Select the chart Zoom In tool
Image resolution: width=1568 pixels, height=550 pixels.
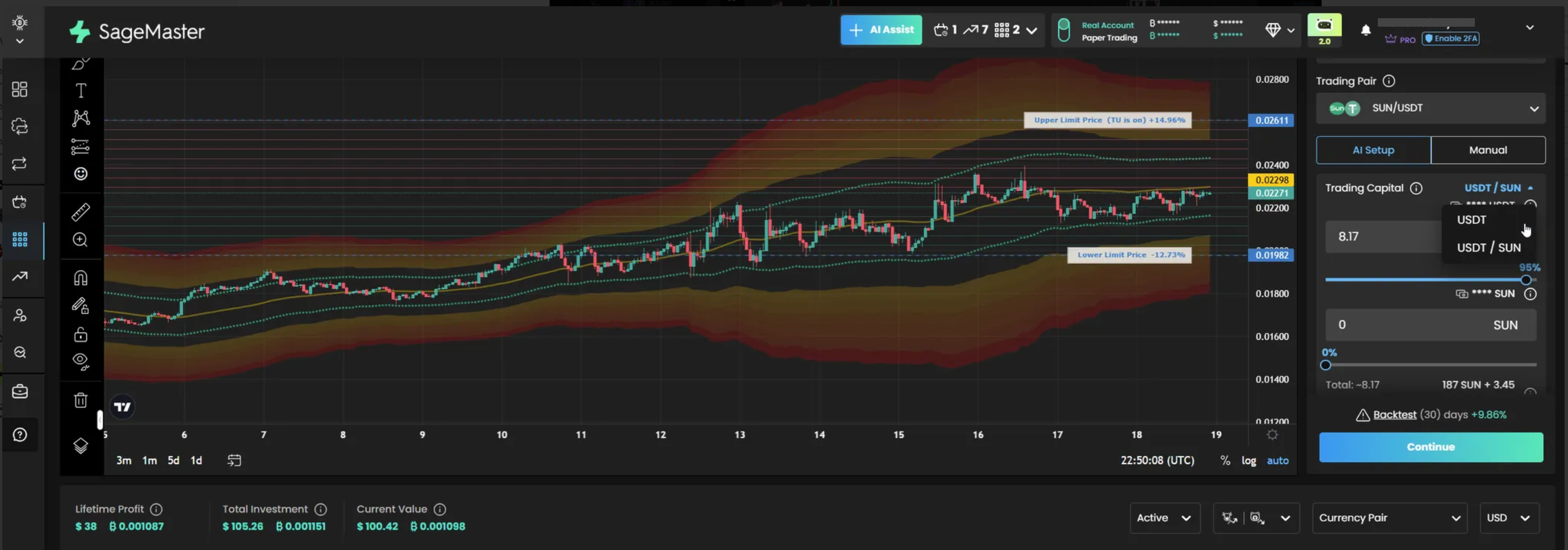tap(81, 240)
